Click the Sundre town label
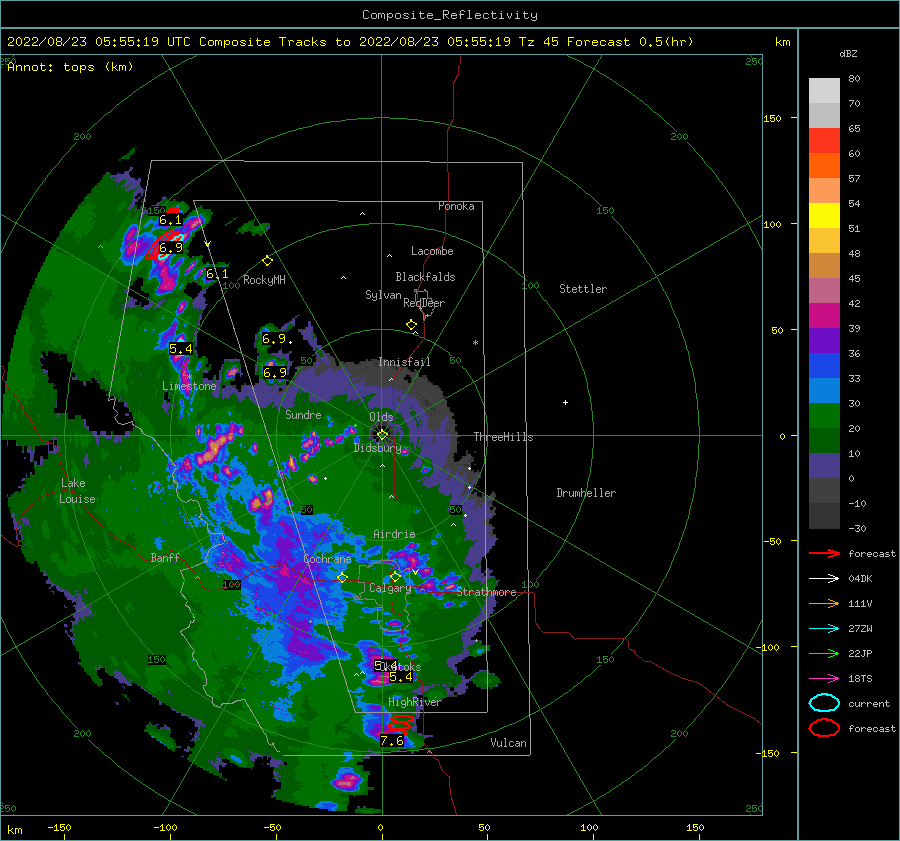The height and width of the screenshot is (841, 900). 303,414
